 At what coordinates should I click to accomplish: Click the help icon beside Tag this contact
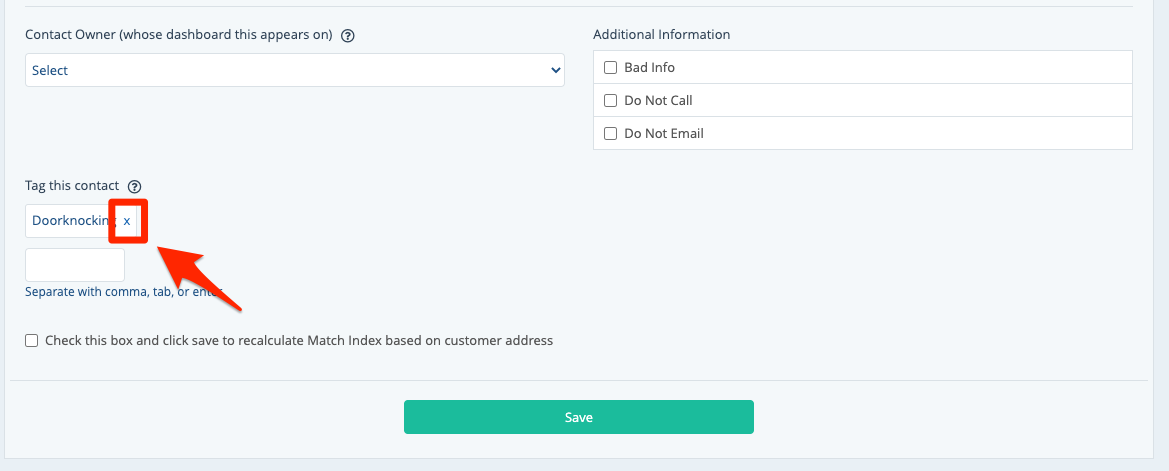coord(135,186)
